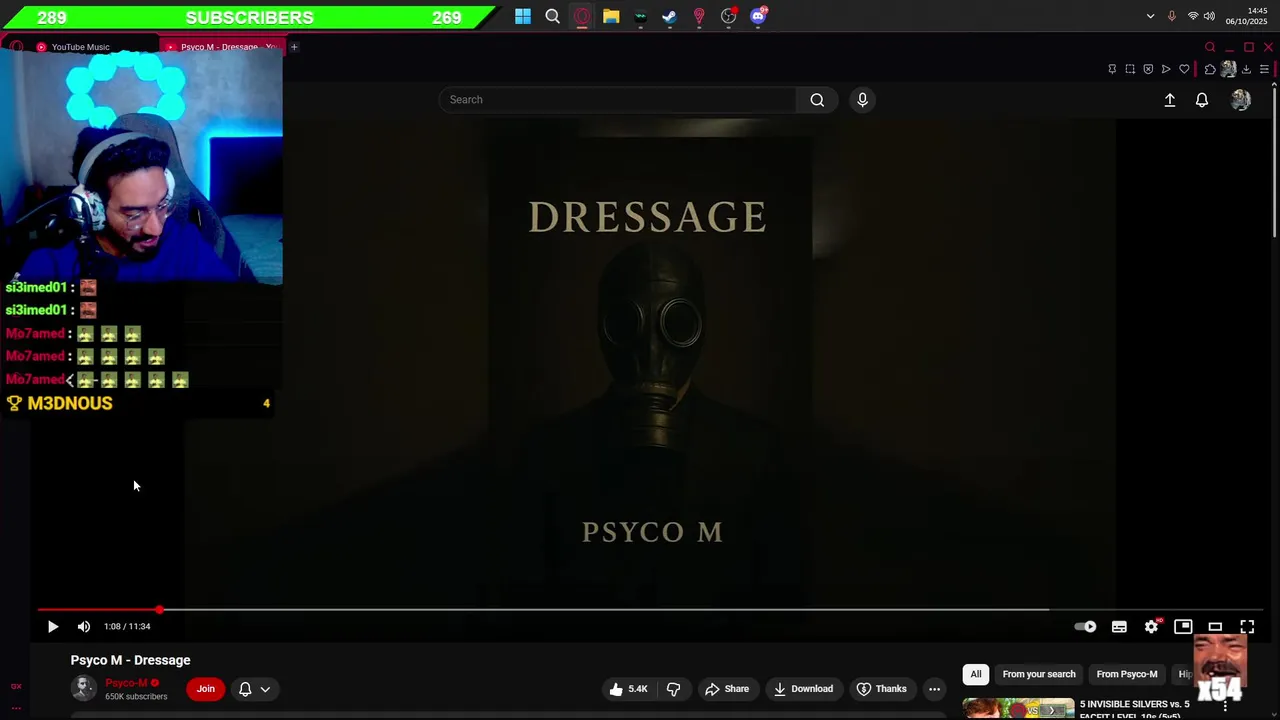Open the browser extensions cube icon
Screen dimensions: 1280x720
pyautogui.click(x=1210, y=69)
